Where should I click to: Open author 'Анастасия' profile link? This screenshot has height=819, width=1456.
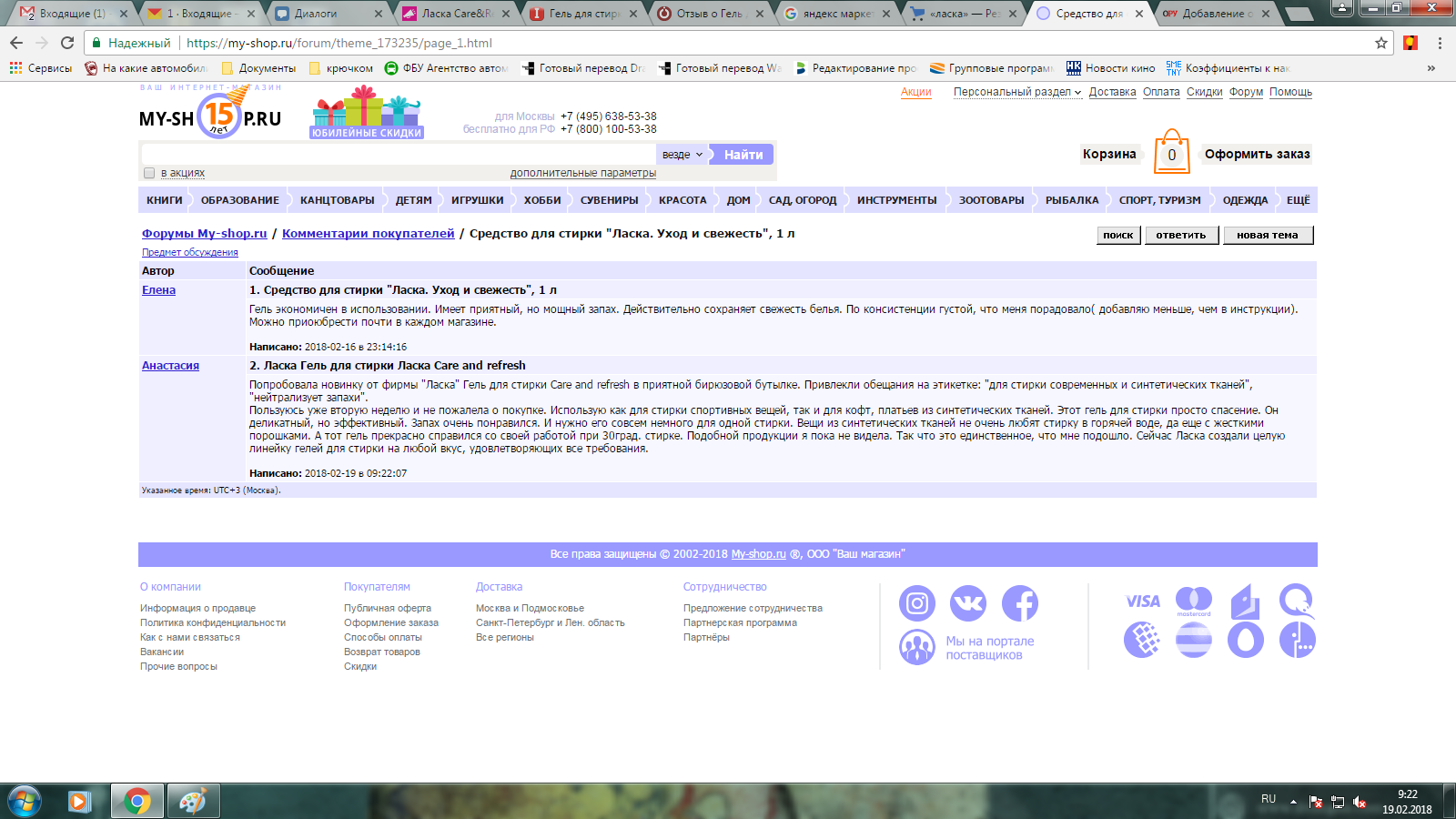170,366
